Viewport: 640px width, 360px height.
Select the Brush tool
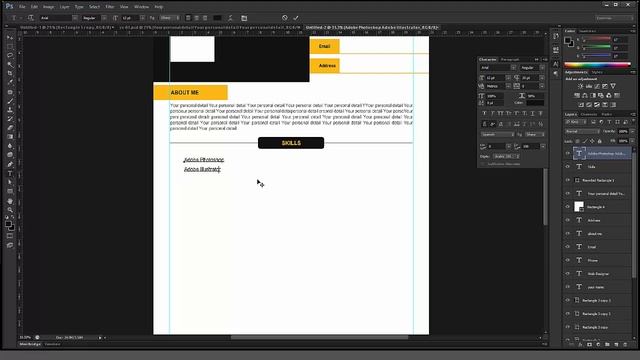coord(10,101)
